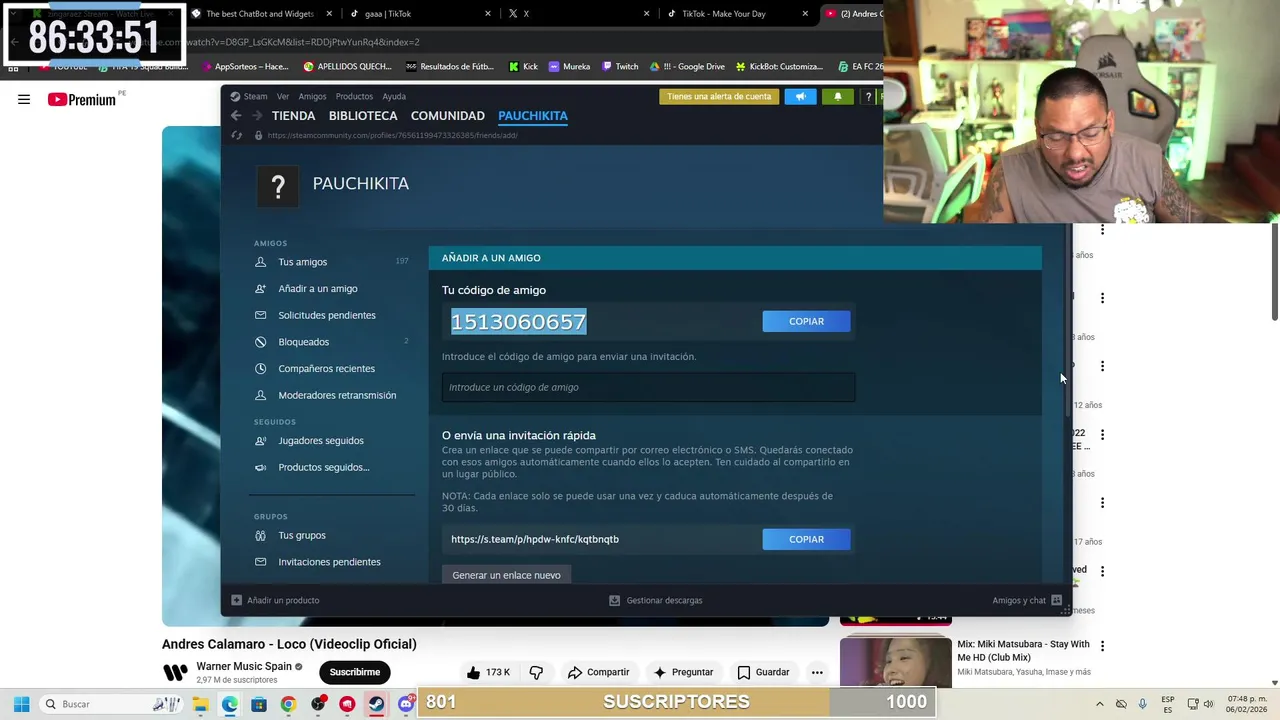The height and width of the screenshot is (720, 1280).
Task: Open Steam announcements megaphone icon
Action: [800, 96]
